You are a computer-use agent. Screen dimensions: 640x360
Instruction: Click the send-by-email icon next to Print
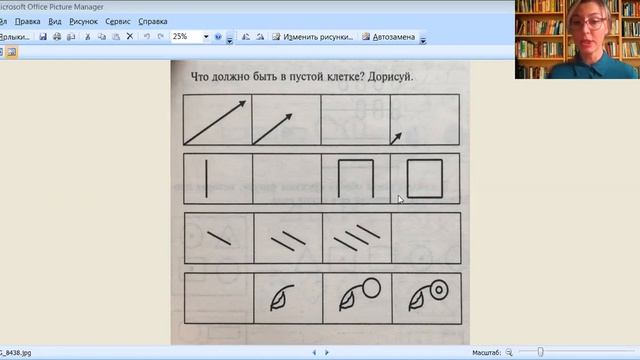point(71,37)
